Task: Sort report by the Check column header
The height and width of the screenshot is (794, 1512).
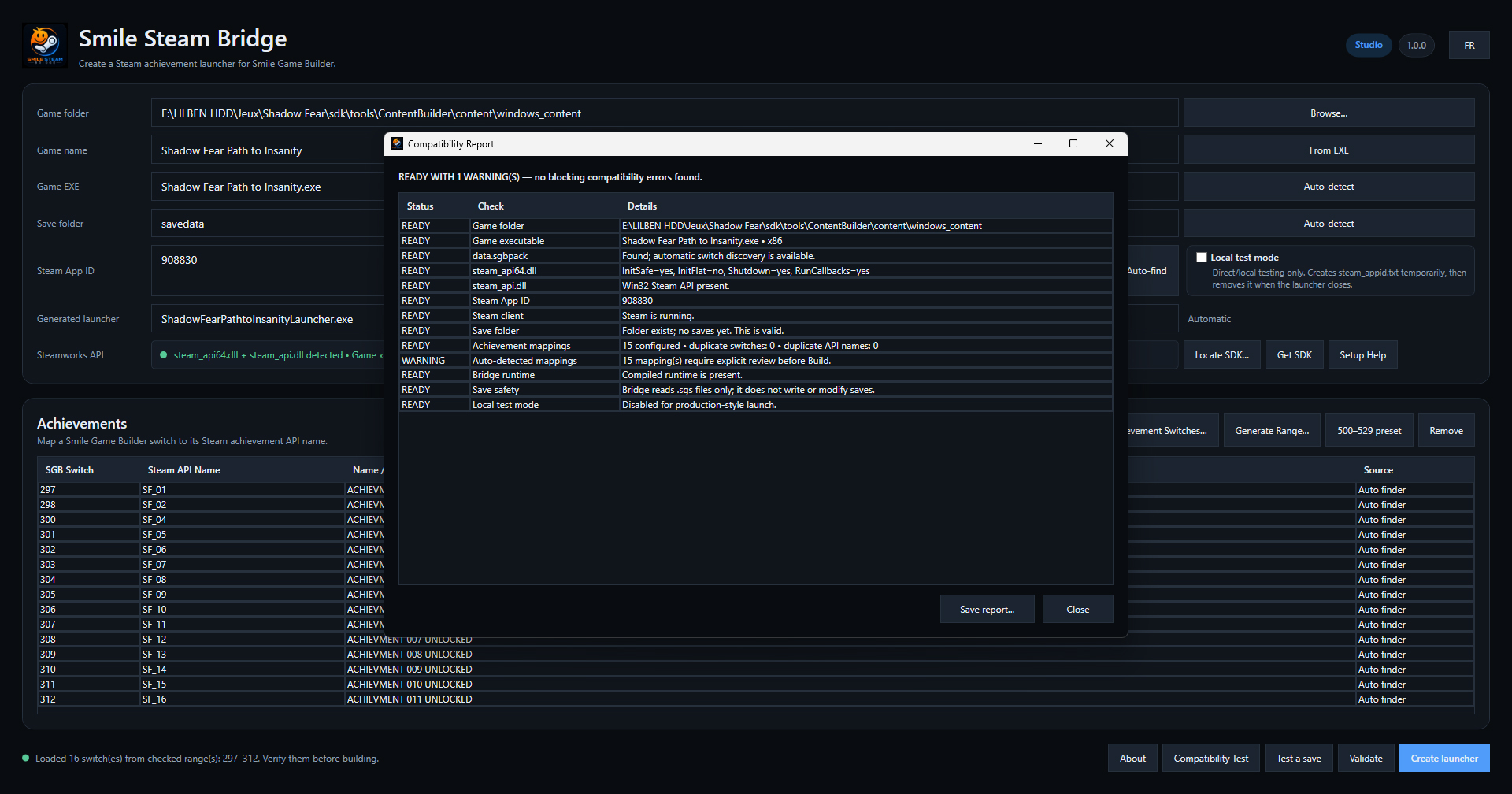Action: (x=545, y=206)
